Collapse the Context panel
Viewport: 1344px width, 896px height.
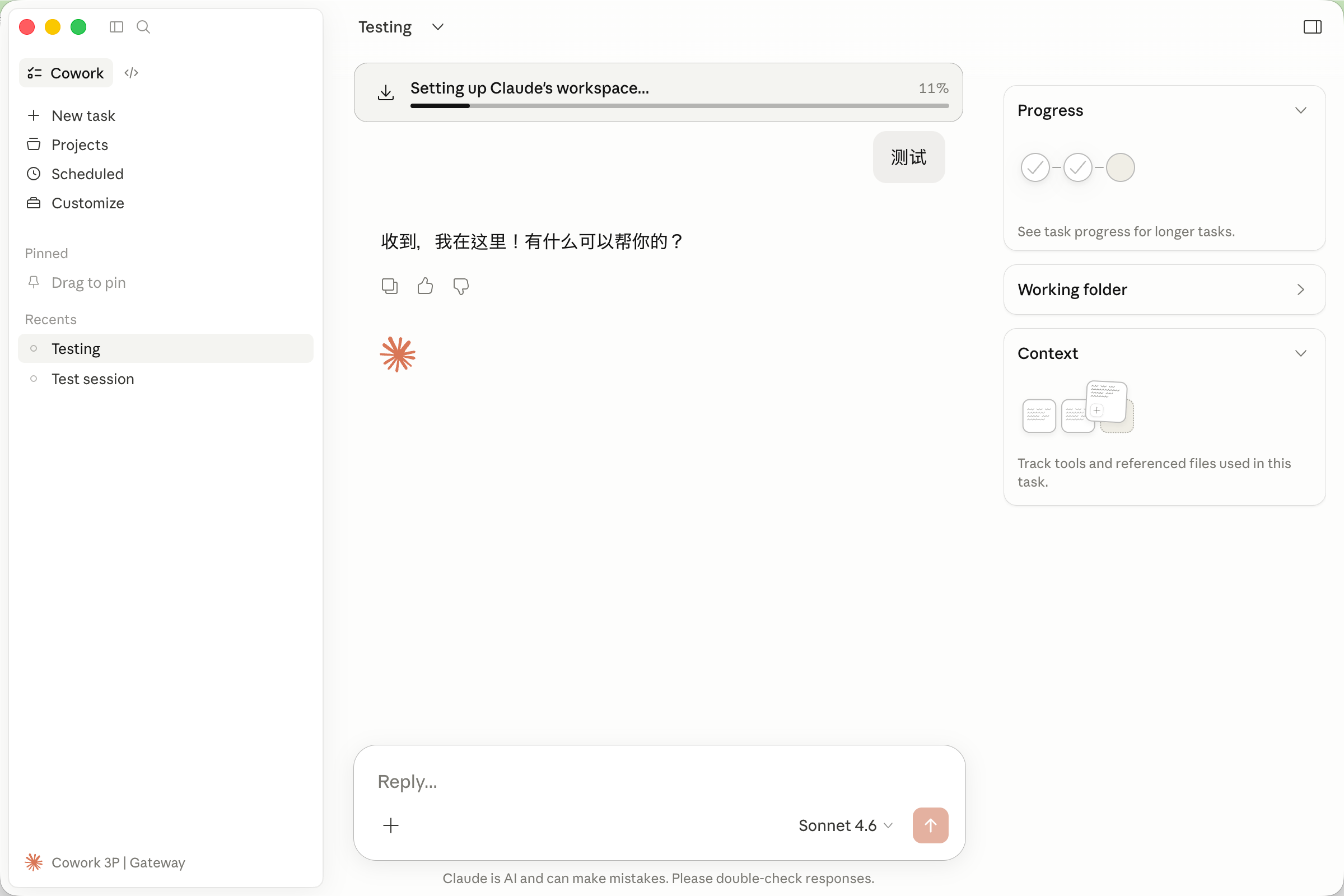(1300, 353)
